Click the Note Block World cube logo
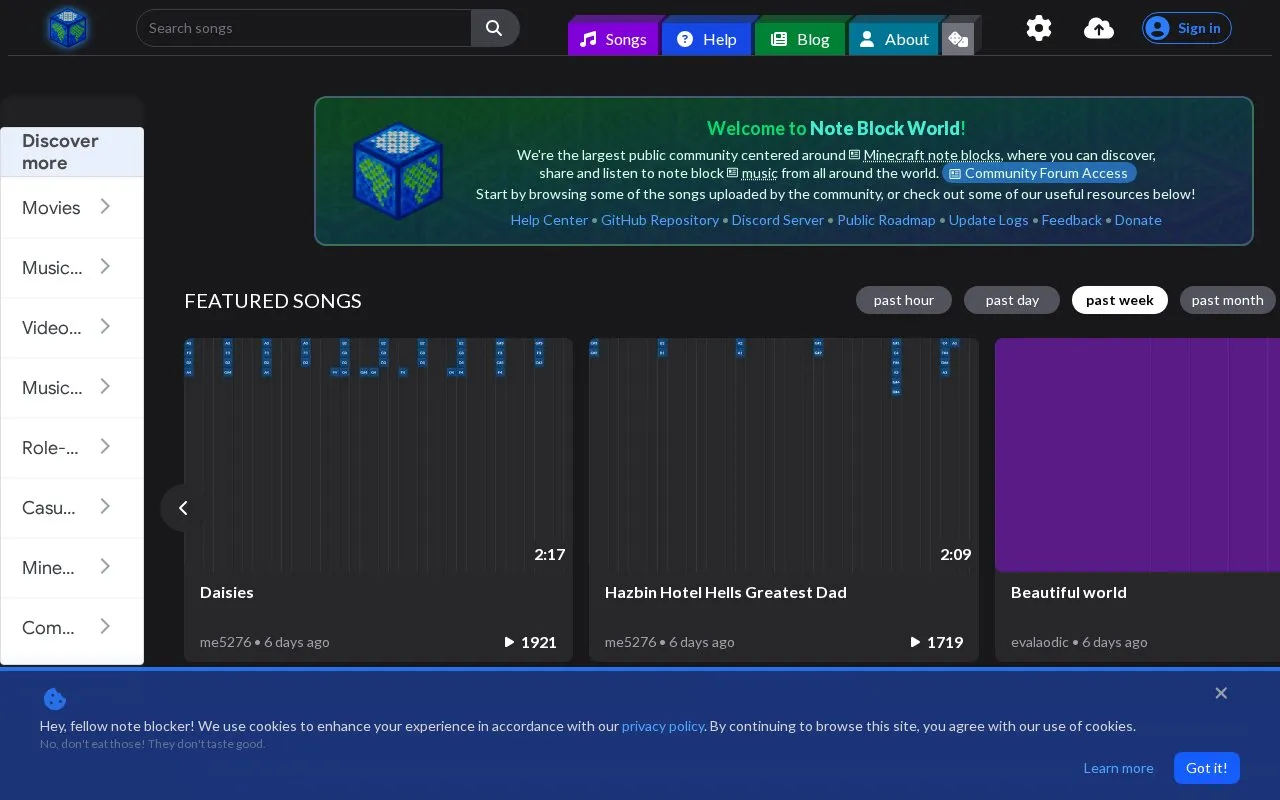The width and height of the screenshot is (1280, 800). pos(68,28)
